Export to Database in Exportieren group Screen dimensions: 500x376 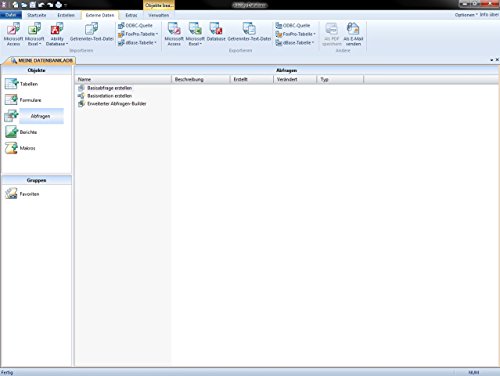point(216,32)
